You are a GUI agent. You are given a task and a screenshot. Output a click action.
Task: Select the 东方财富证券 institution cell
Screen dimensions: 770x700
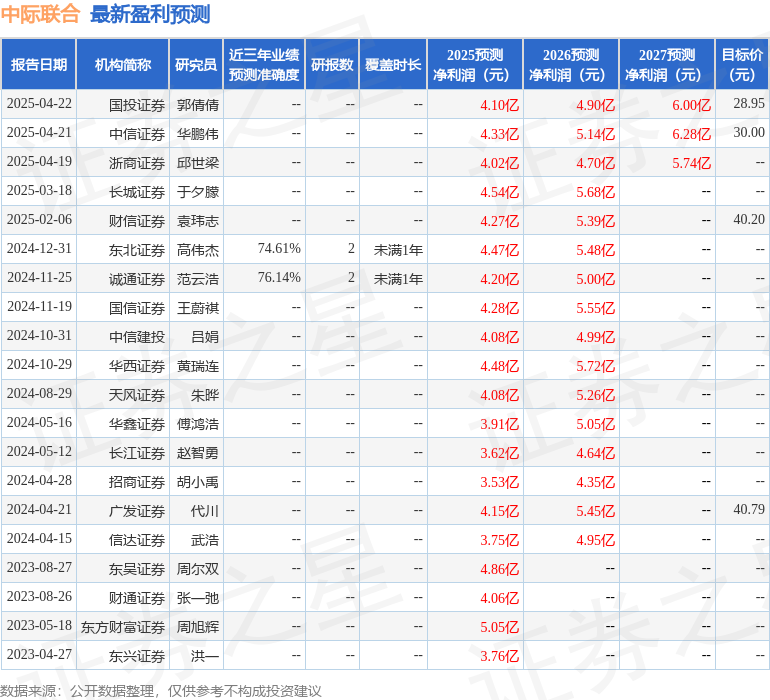123,627
